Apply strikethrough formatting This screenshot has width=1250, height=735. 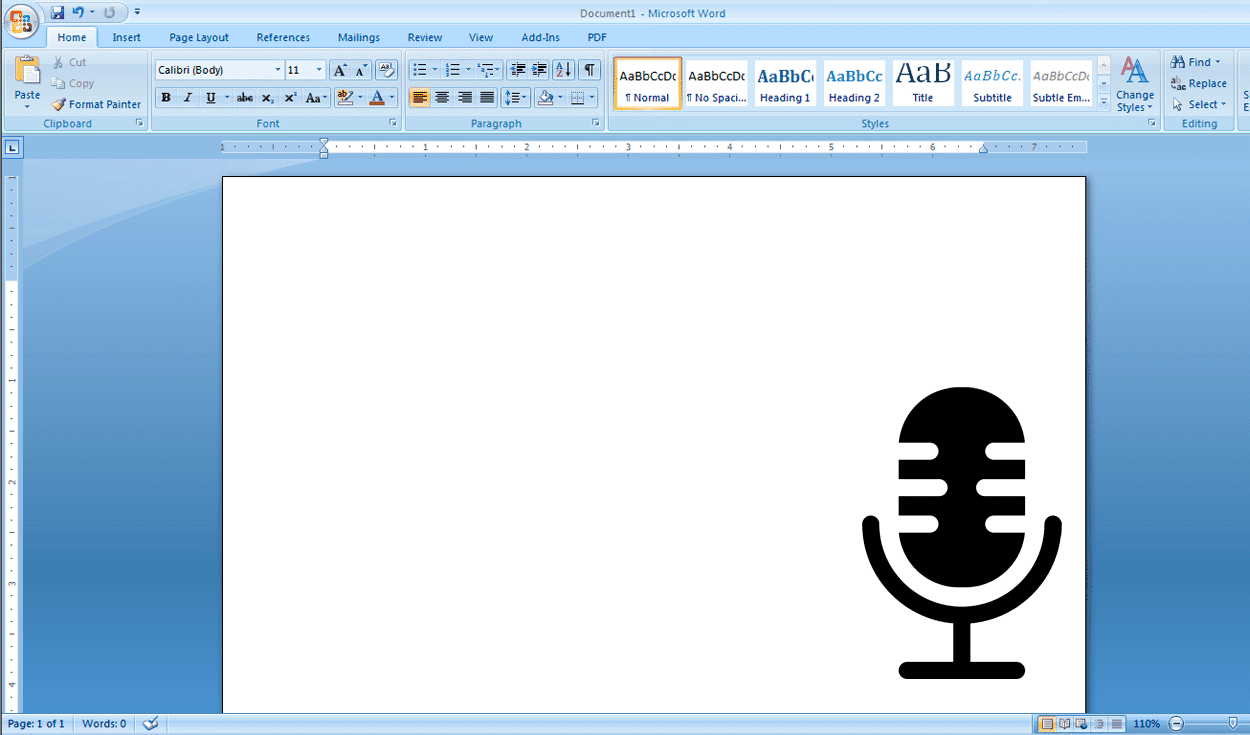pyautogui.click(x=245, y=97)
